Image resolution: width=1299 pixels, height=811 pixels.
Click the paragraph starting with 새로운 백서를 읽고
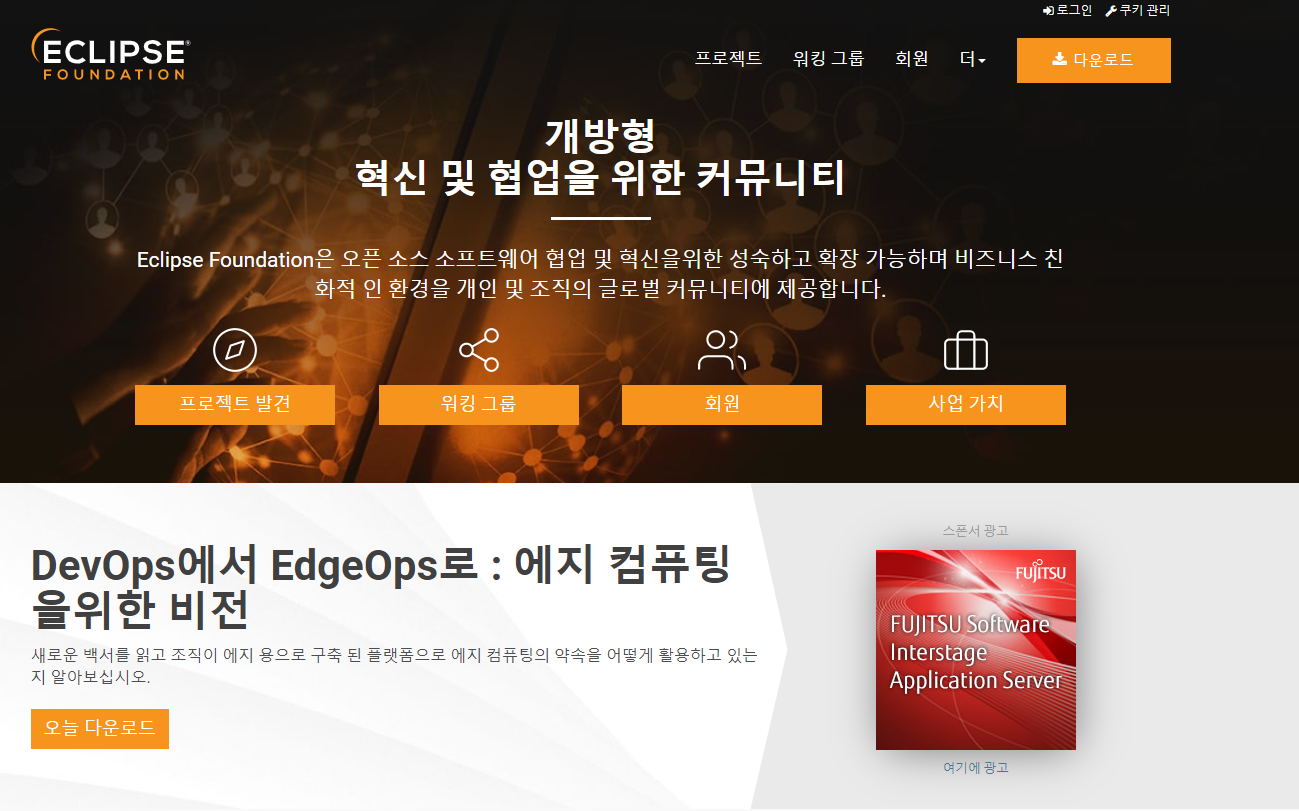click(395, 666)
